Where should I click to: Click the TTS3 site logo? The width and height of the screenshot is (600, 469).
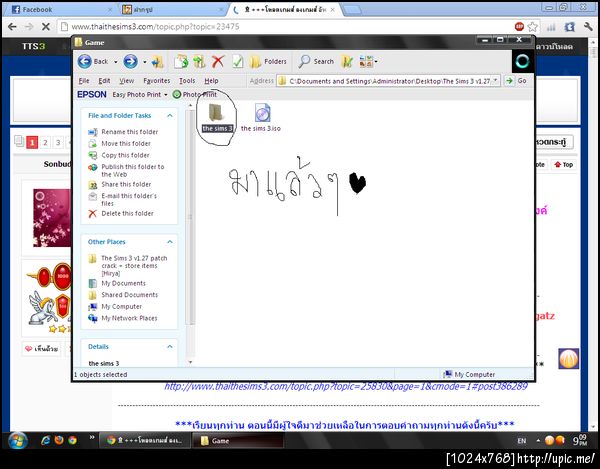(33, 46)
